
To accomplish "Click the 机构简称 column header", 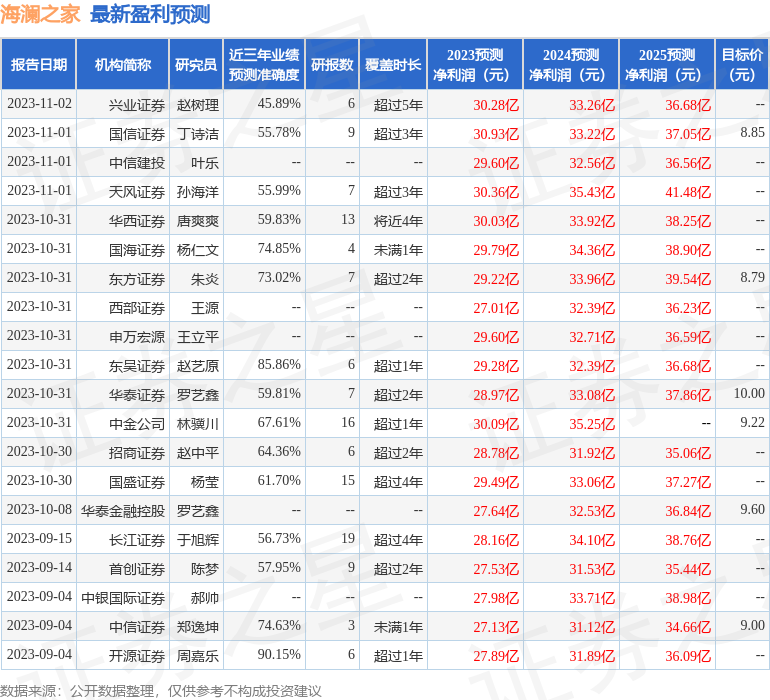I will click(x=123, y=65).
